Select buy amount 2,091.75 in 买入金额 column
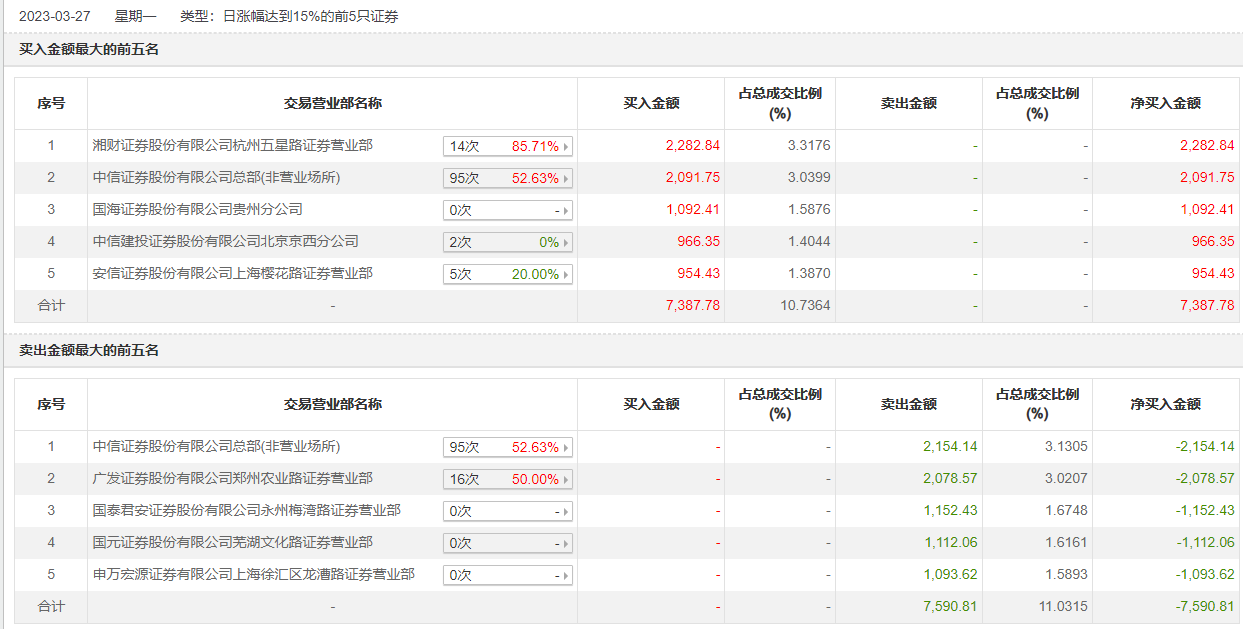This screenshot has height=629, width=1243. (693, 177)
